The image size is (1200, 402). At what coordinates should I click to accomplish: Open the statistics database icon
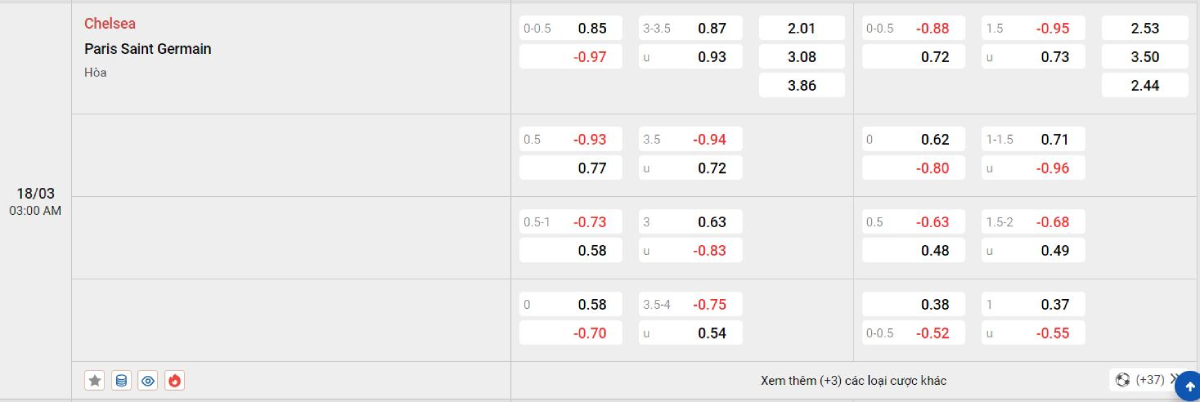pyautogui.click(x=121, y=380)
